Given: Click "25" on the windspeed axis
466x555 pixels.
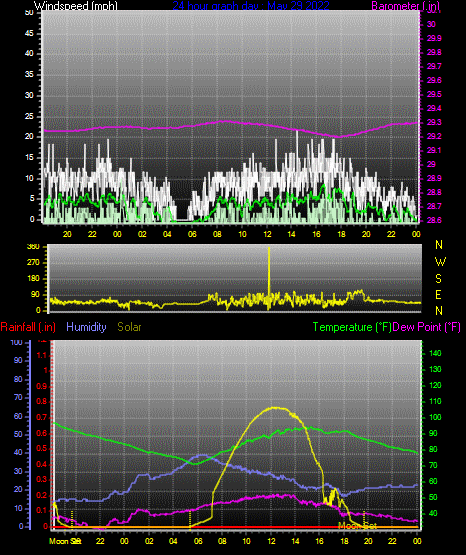Looking at the screenshot, I should coord(29,116).
